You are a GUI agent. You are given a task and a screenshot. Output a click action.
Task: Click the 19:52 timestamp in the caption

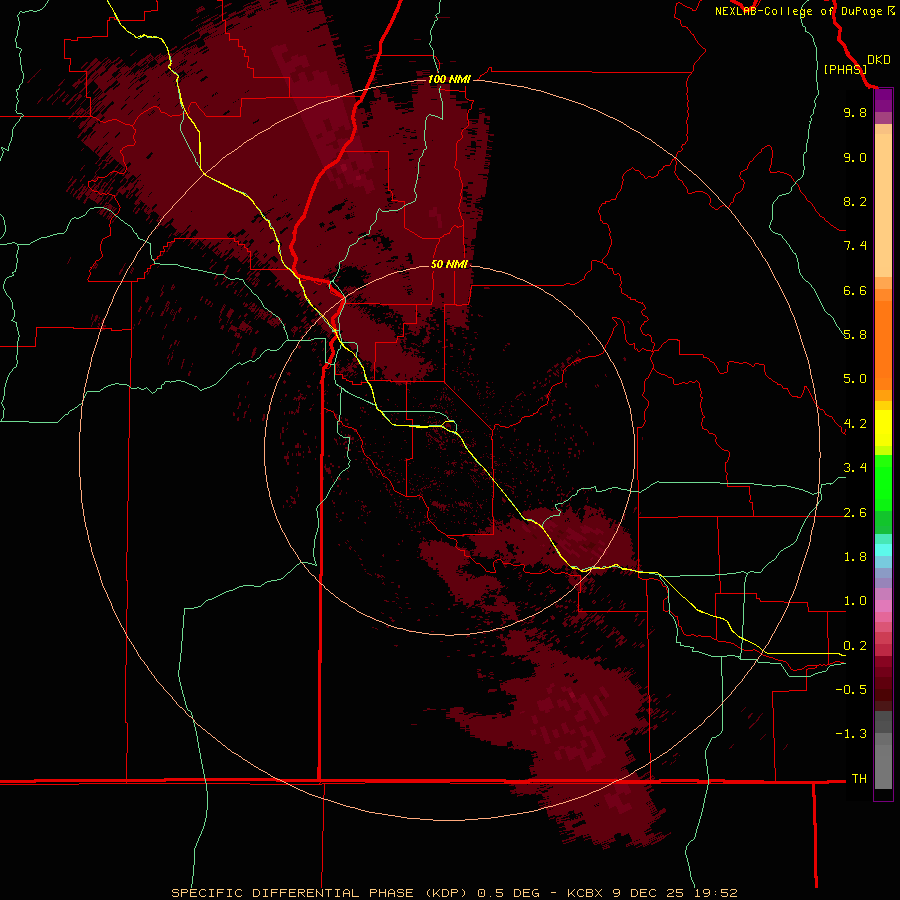click(717, 893)
